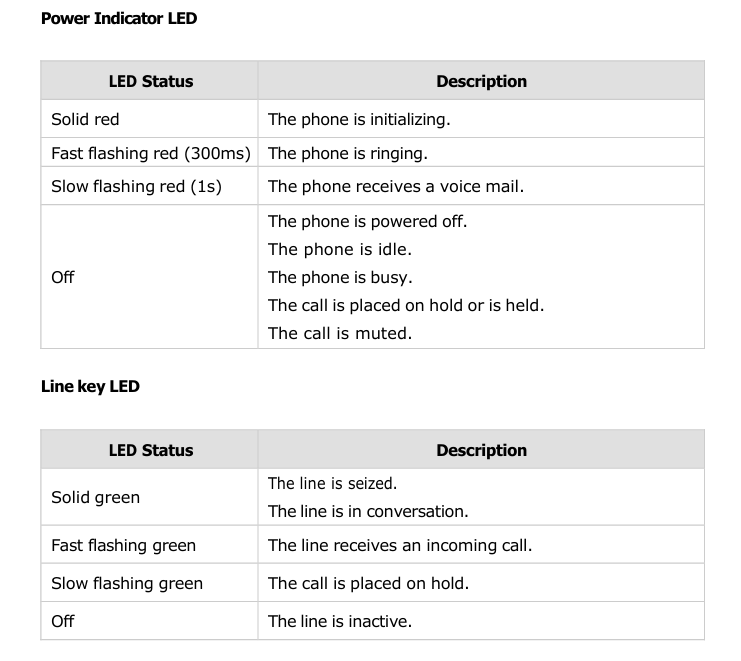Click 'The line receives an incoming call.'
Screen dimensions: 741x661
click(x=399, y=545)
